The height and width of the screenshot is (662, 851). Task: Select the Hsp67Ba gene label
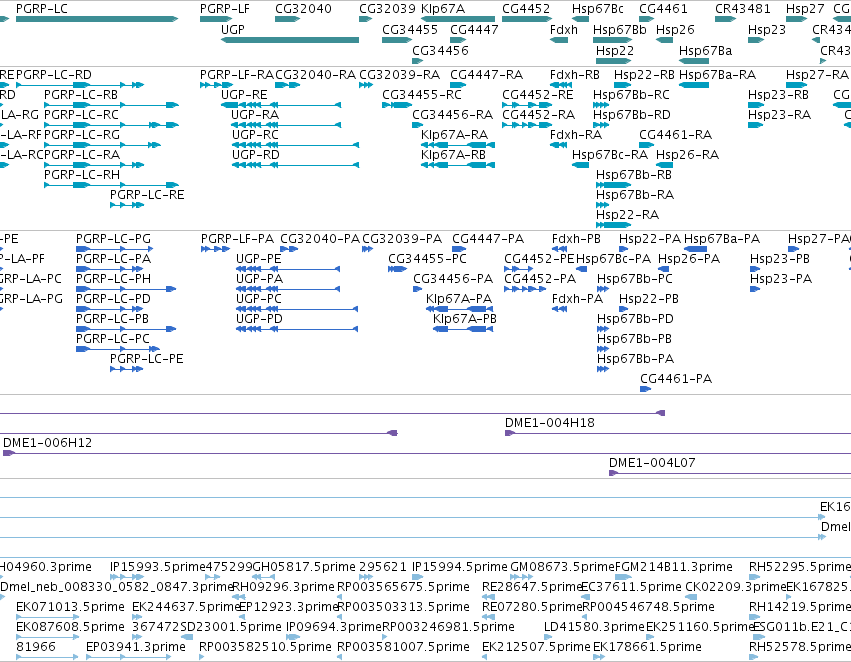706,51
